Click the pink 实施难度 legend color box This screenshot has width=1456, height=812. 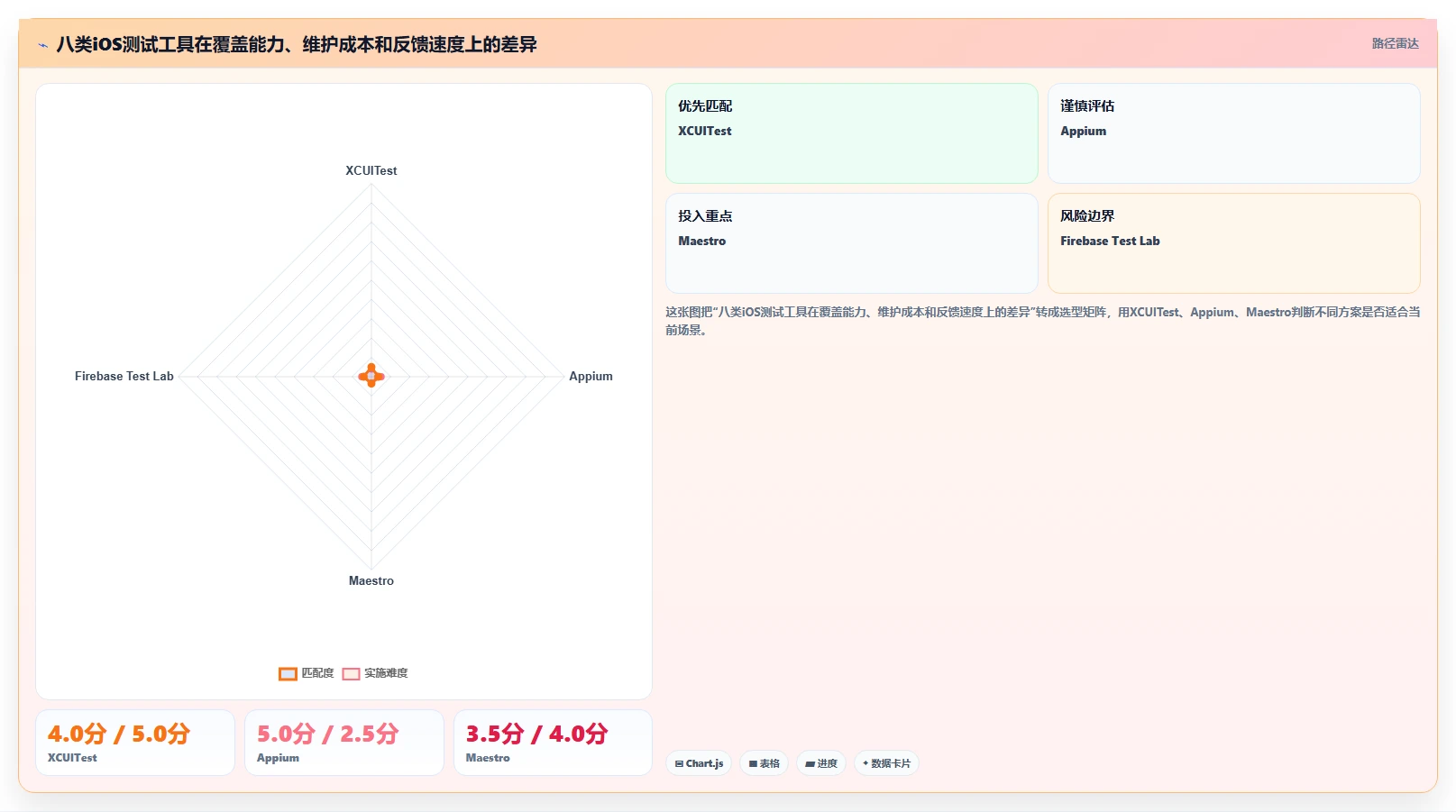(x=351, y=673)
